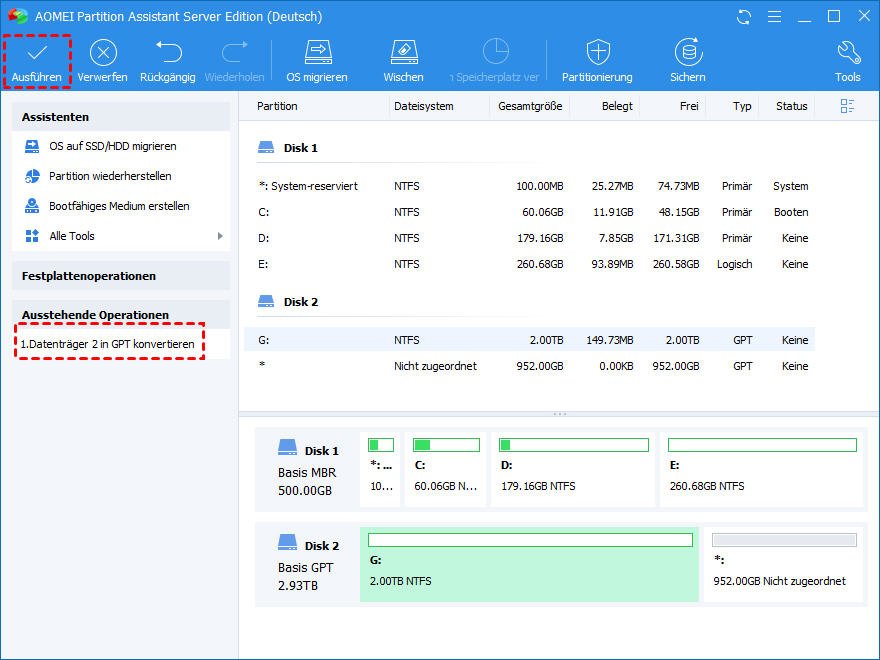Click the Ausführen checkmark icon
The height and width of the screenshot is (660, 880).
(37, 53)
